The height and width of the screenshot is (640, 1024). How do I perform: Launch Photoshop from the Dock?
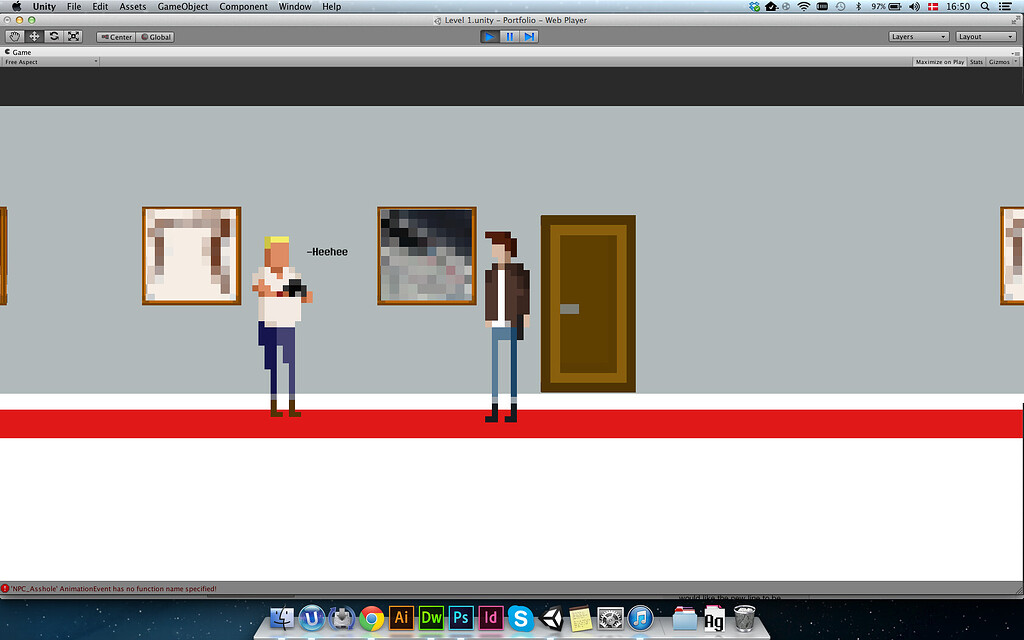pyautogui.click(x=460, y=619)
